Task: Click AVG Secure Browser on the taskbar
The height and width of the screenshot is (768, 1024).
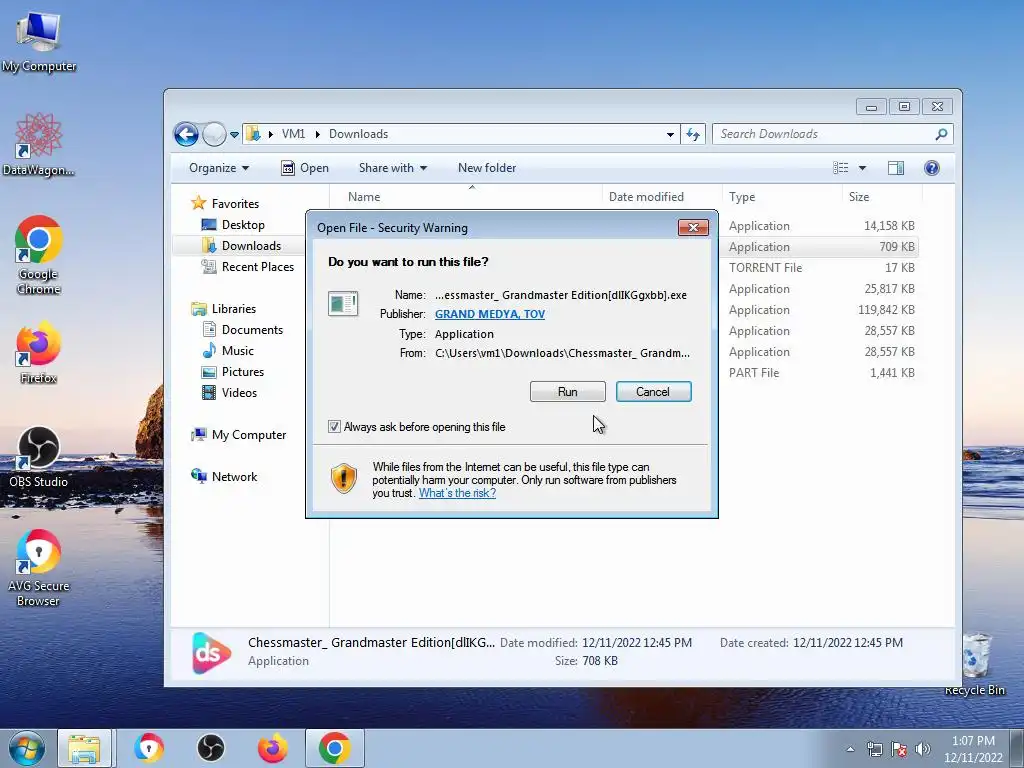Action: click(149, 748)
